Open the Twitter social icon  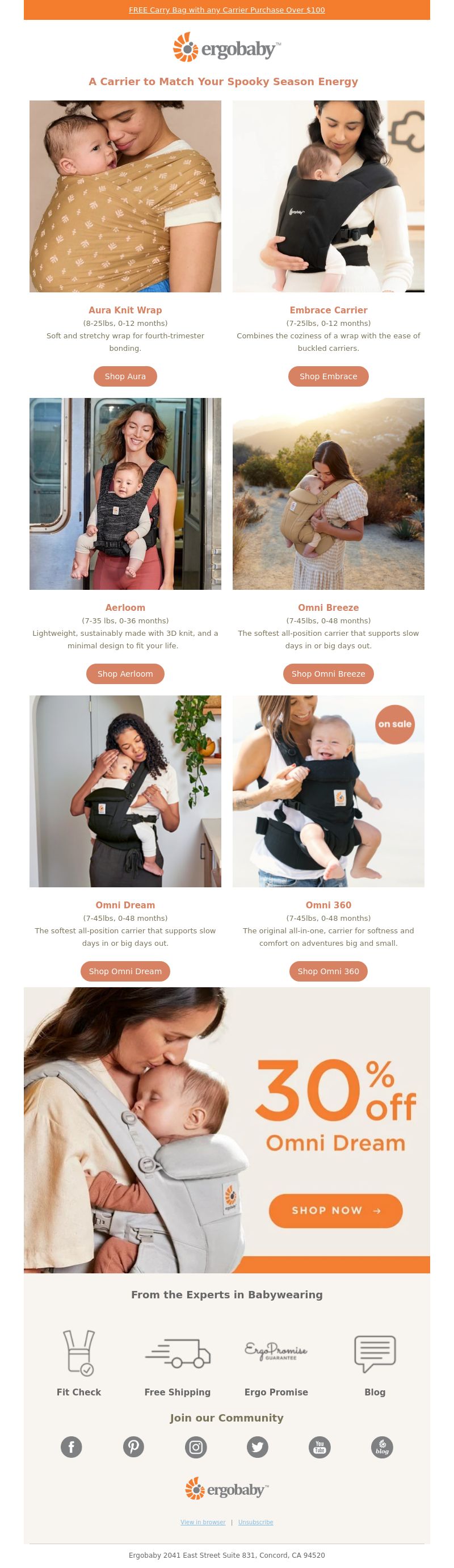point(258,1447)
